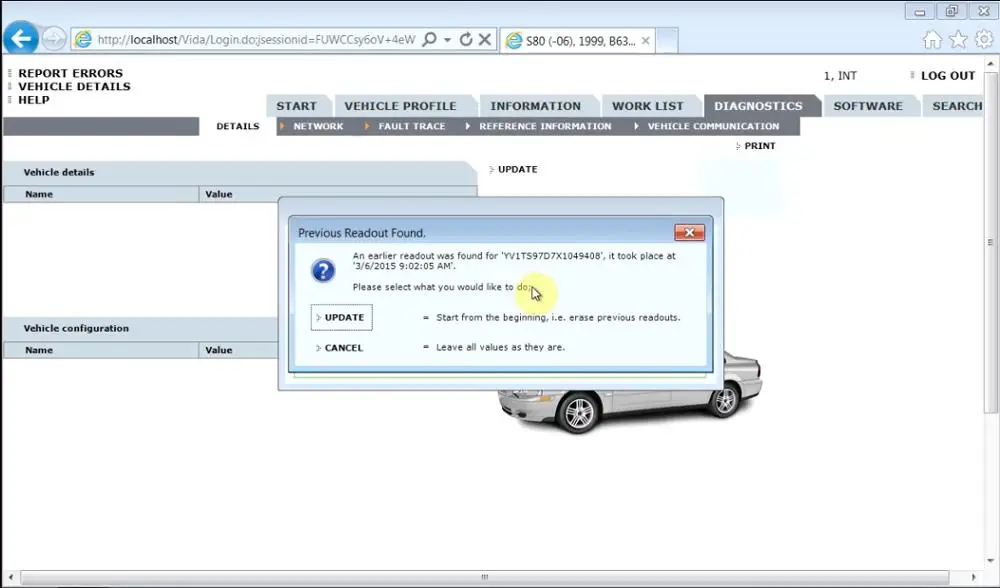Select the S80 (-06), 1999 browser tab

coord(577,41)
